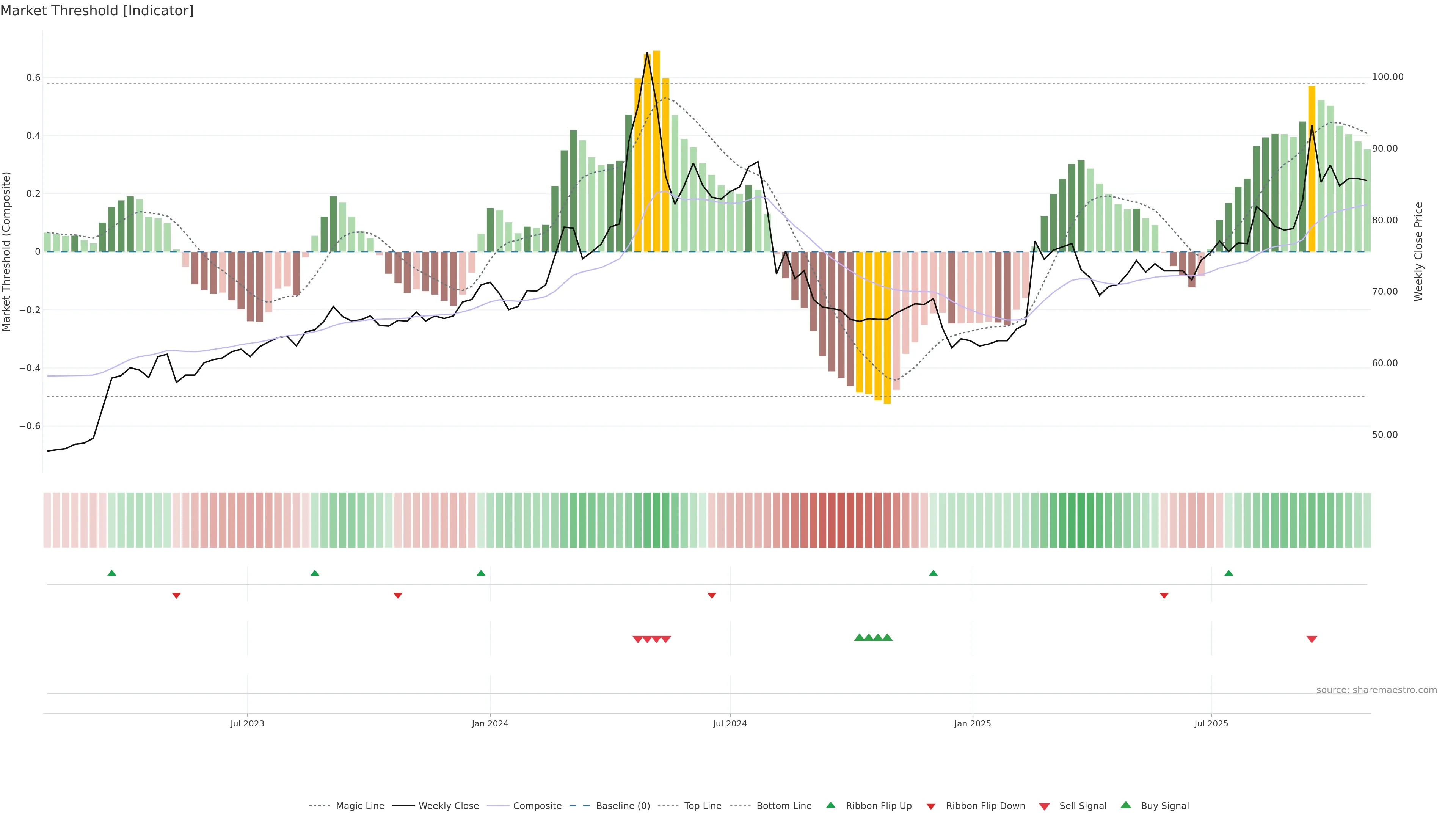Click the latest sell signal marker after Jul 2025
The width and height of the screenshot is (1456, 819).
pos(1312,639)
